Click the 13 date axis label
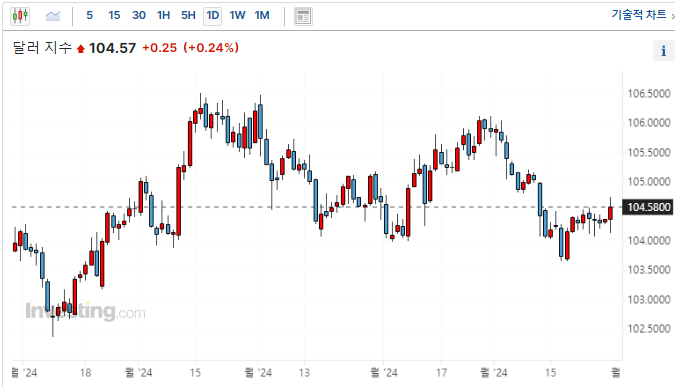Viewport: 675px width, 387px height. 304,372
